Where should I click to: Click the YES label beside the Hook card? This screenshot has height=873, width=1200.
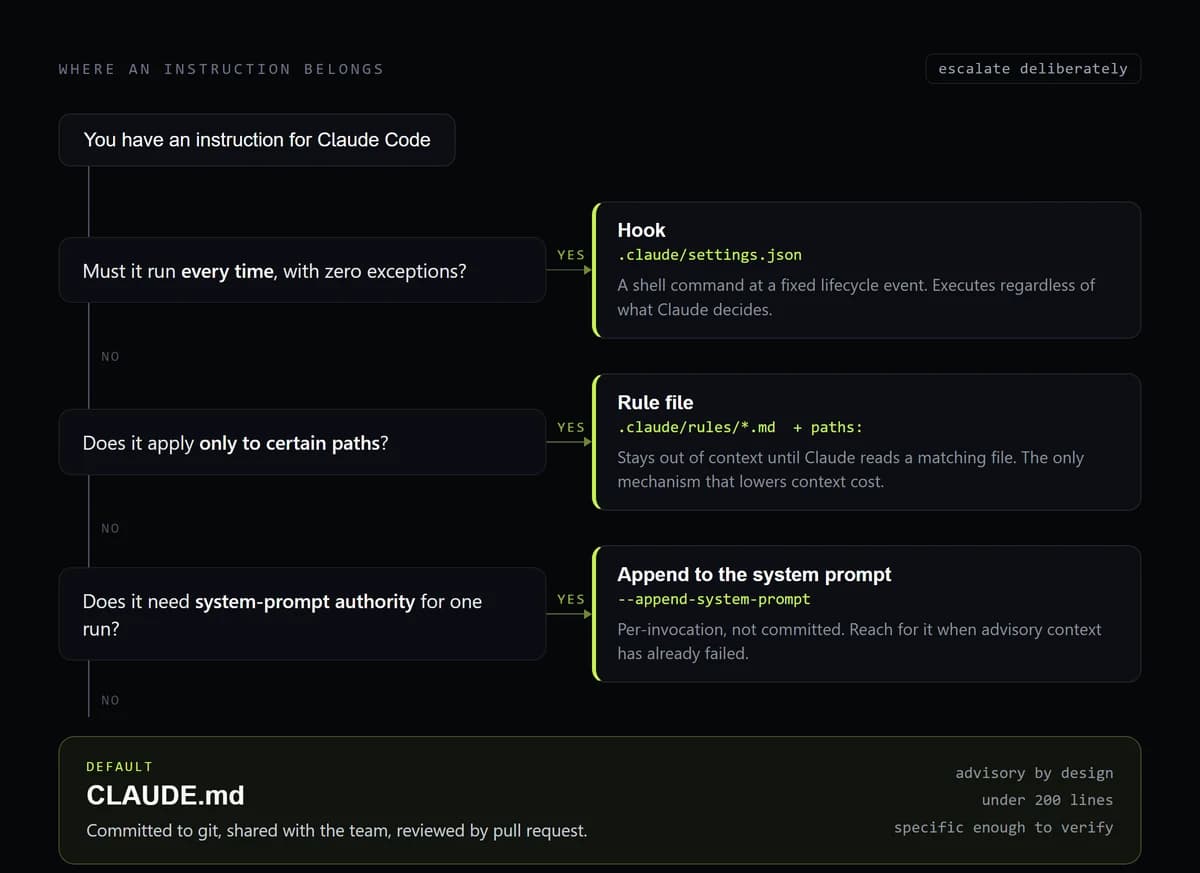tap(571, 255)
